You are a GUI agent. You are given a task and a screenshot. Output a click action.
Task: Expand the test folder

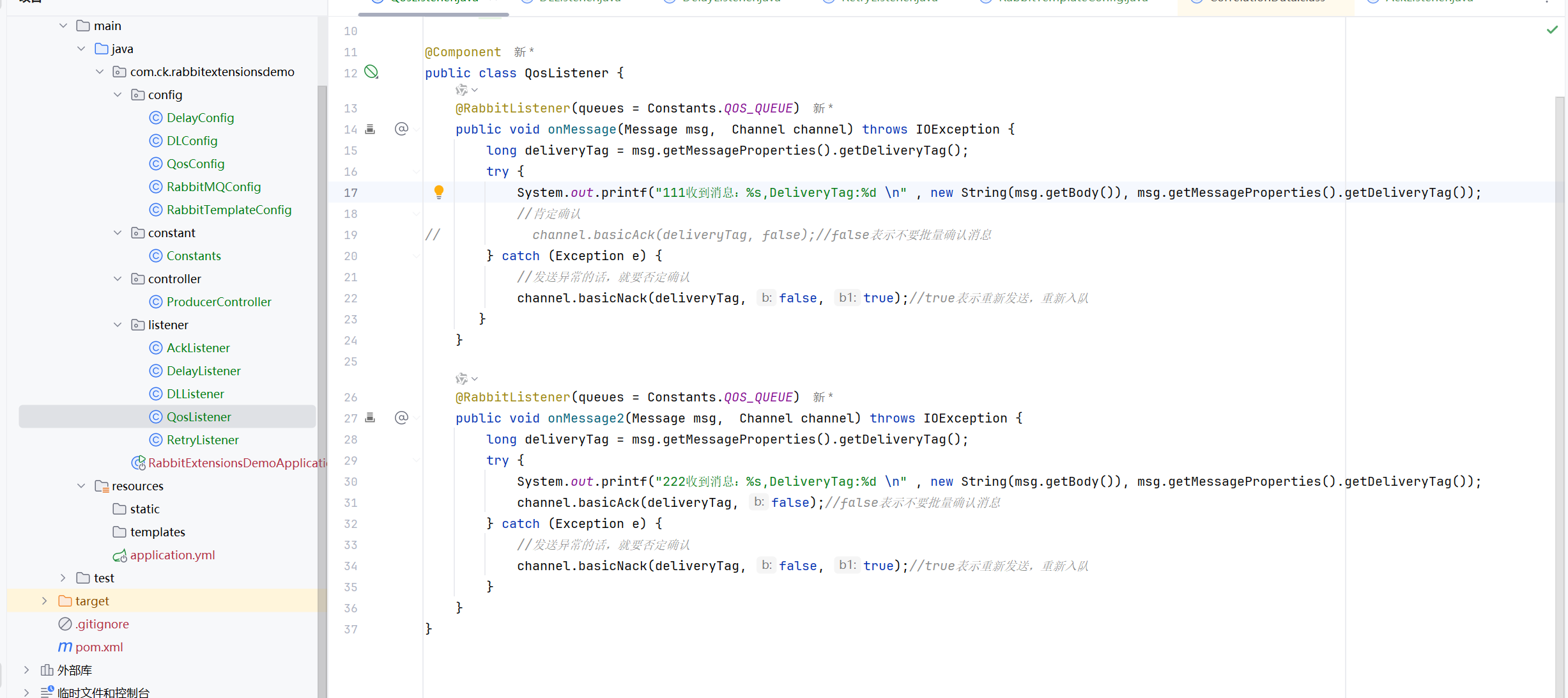click(63, 578)
